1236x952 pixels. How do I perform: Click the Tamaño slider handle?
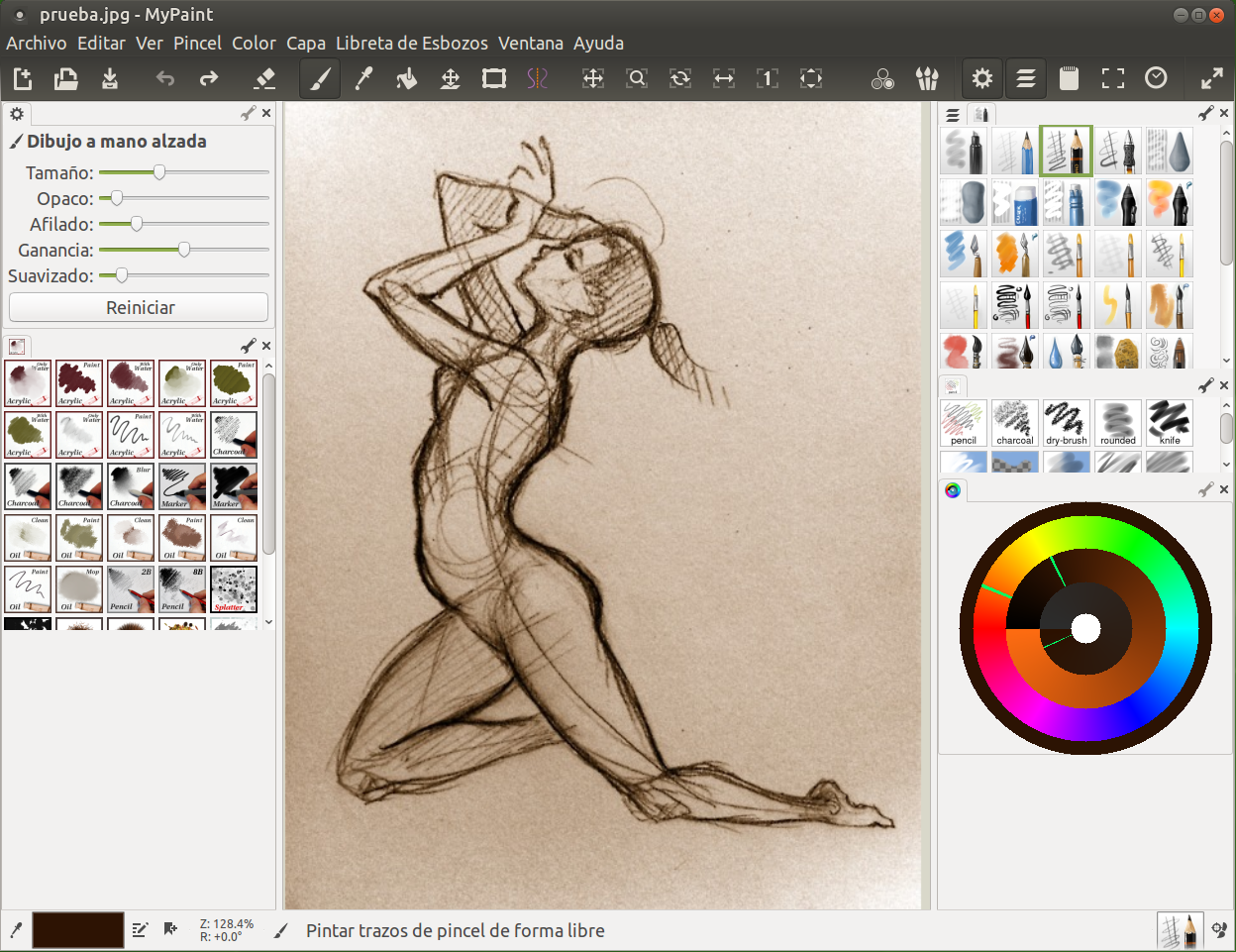(x=158, y=172)
